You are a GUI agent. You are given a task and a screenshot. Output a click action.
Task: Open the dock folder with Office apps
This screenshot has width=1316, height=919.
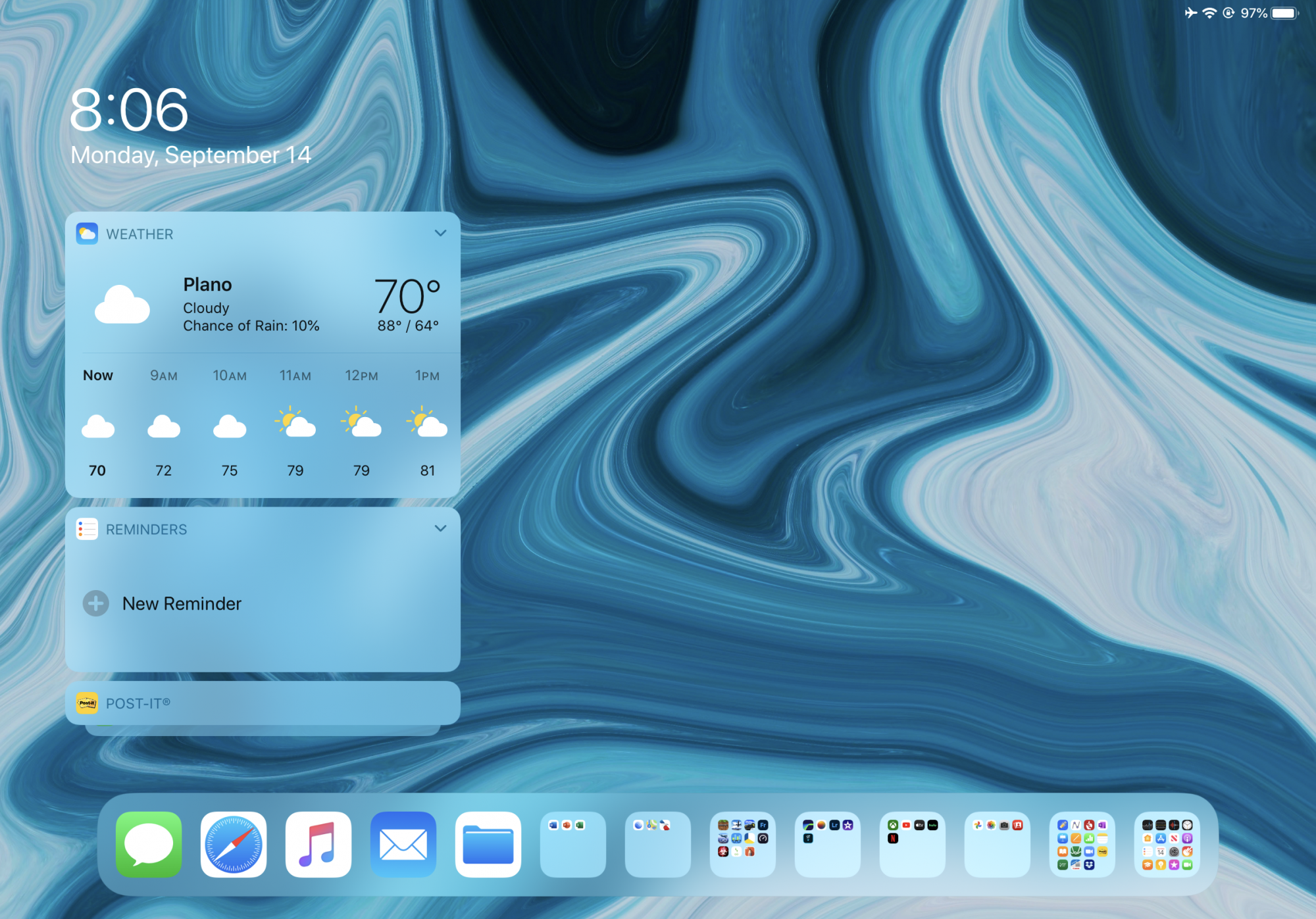(573, 844)
